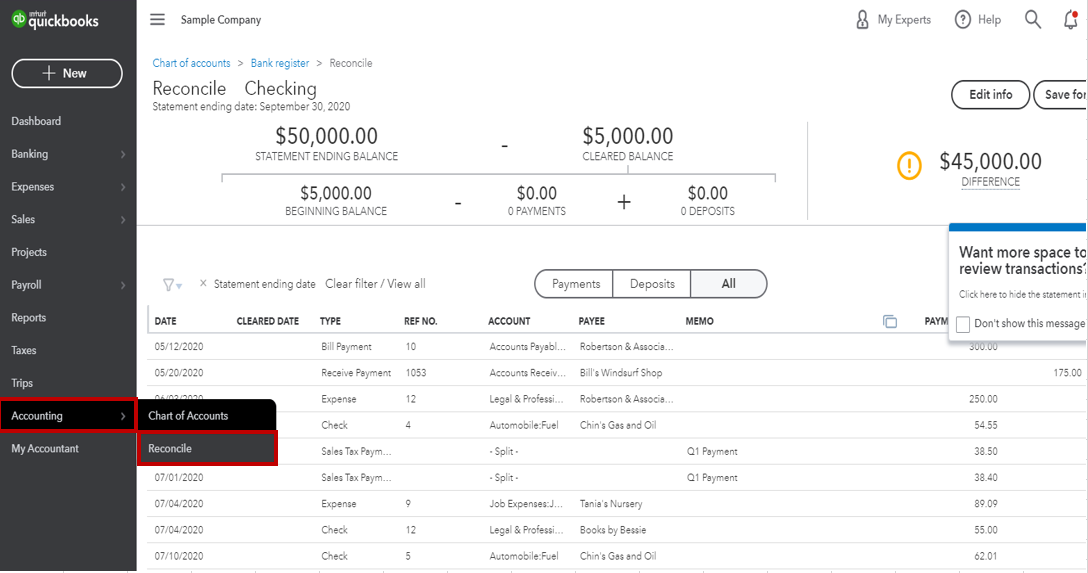Click the My Experts person icon
1088x573 pixels.
coord(862,20)
